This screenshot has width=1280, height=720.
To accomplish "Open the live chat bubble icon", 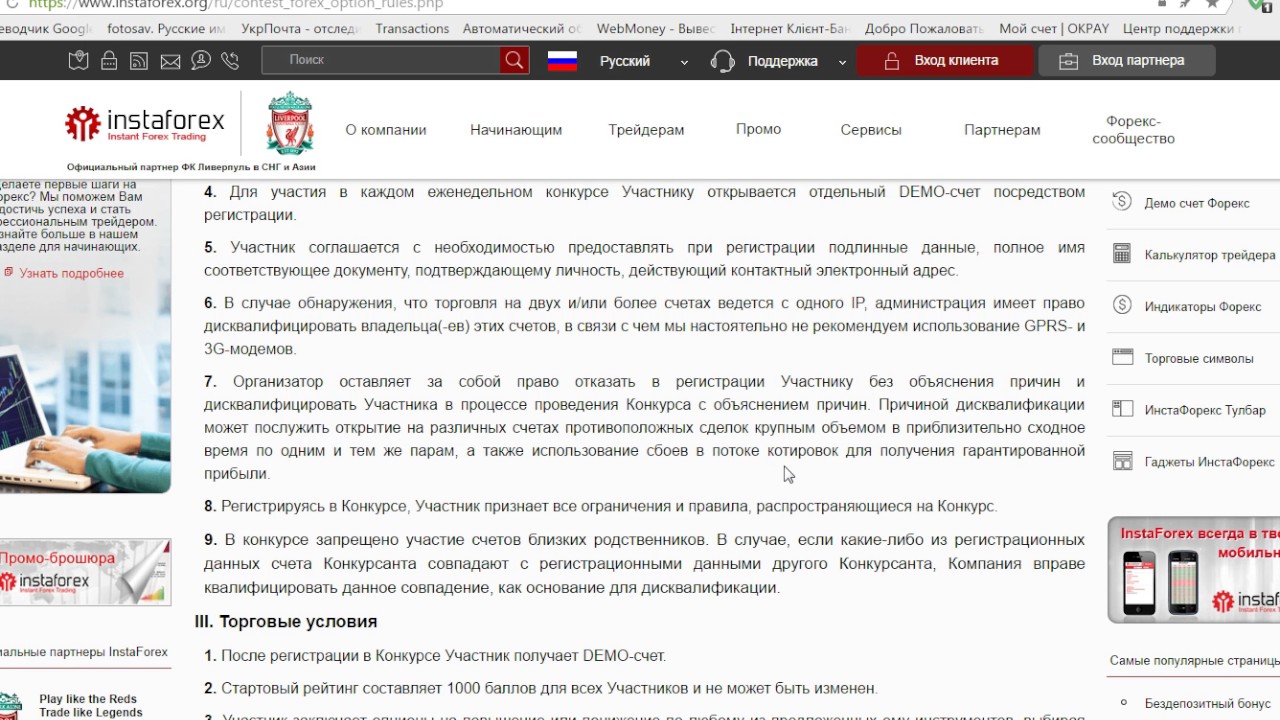I will [200, 61].
